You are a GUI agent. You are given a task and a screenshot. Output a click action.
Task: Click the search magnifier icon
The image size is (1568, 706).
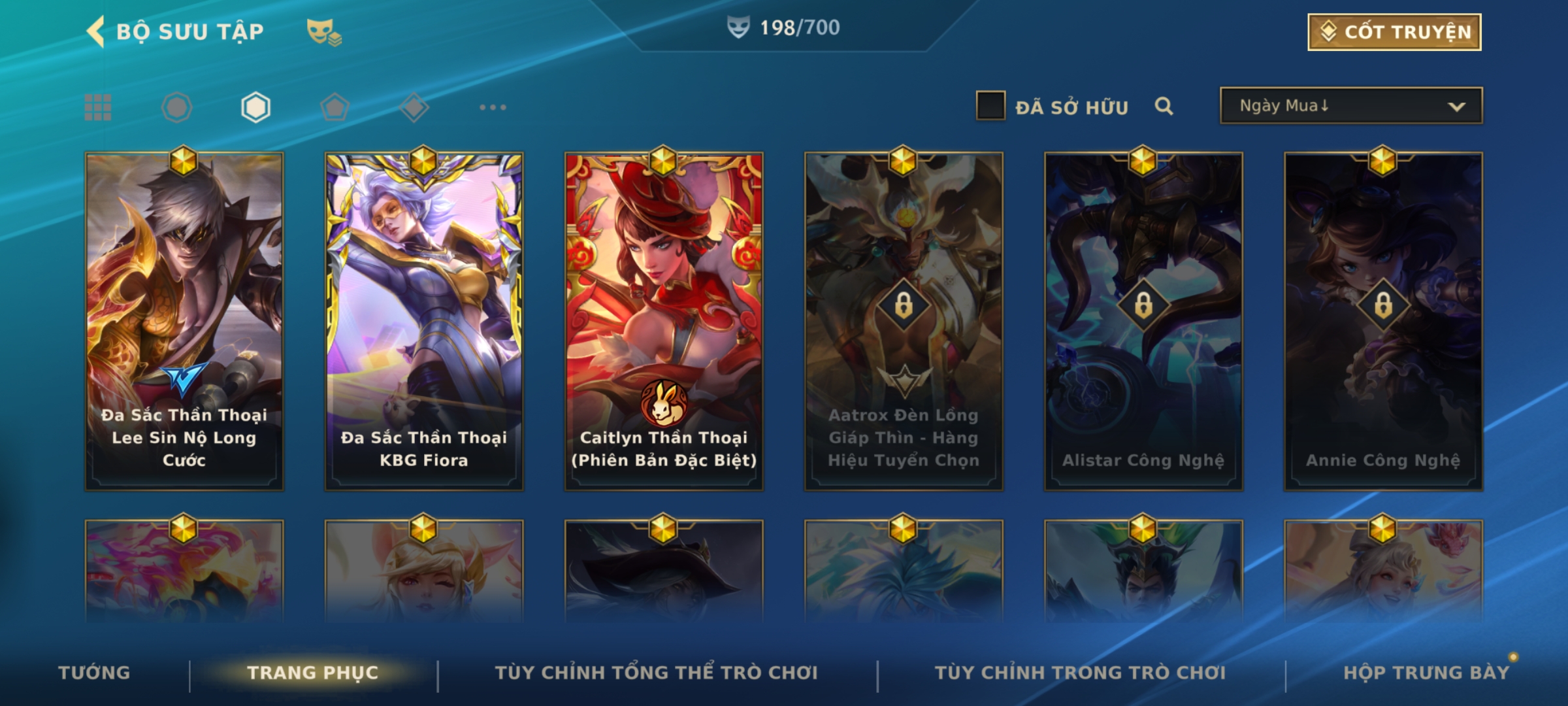[1164, 107]
